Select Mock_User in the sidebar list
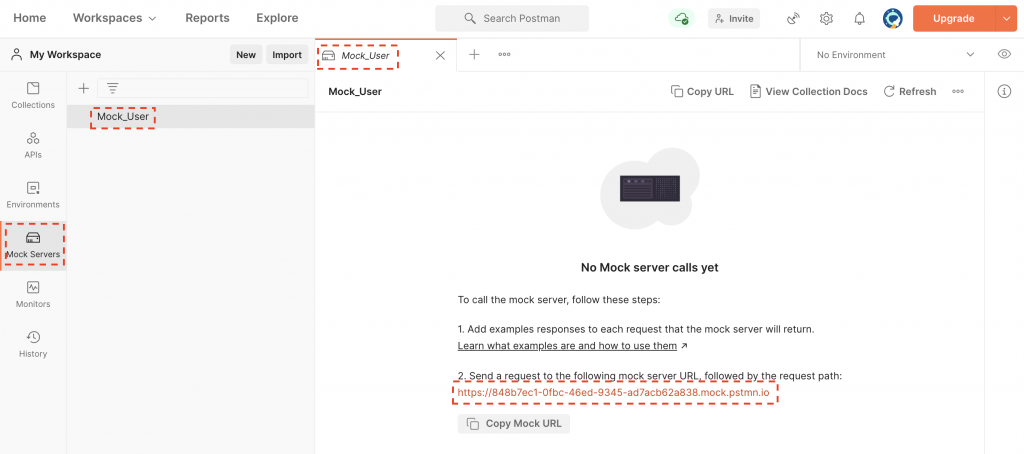 (191, 117)
